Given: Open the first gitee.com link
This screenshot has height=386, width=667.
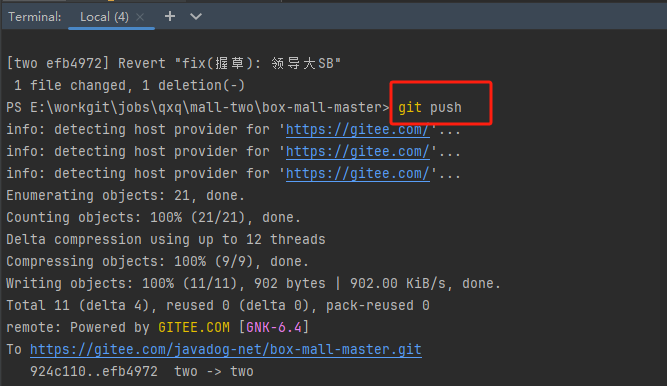Looking at the screenshot, I should tap(357, 129).
